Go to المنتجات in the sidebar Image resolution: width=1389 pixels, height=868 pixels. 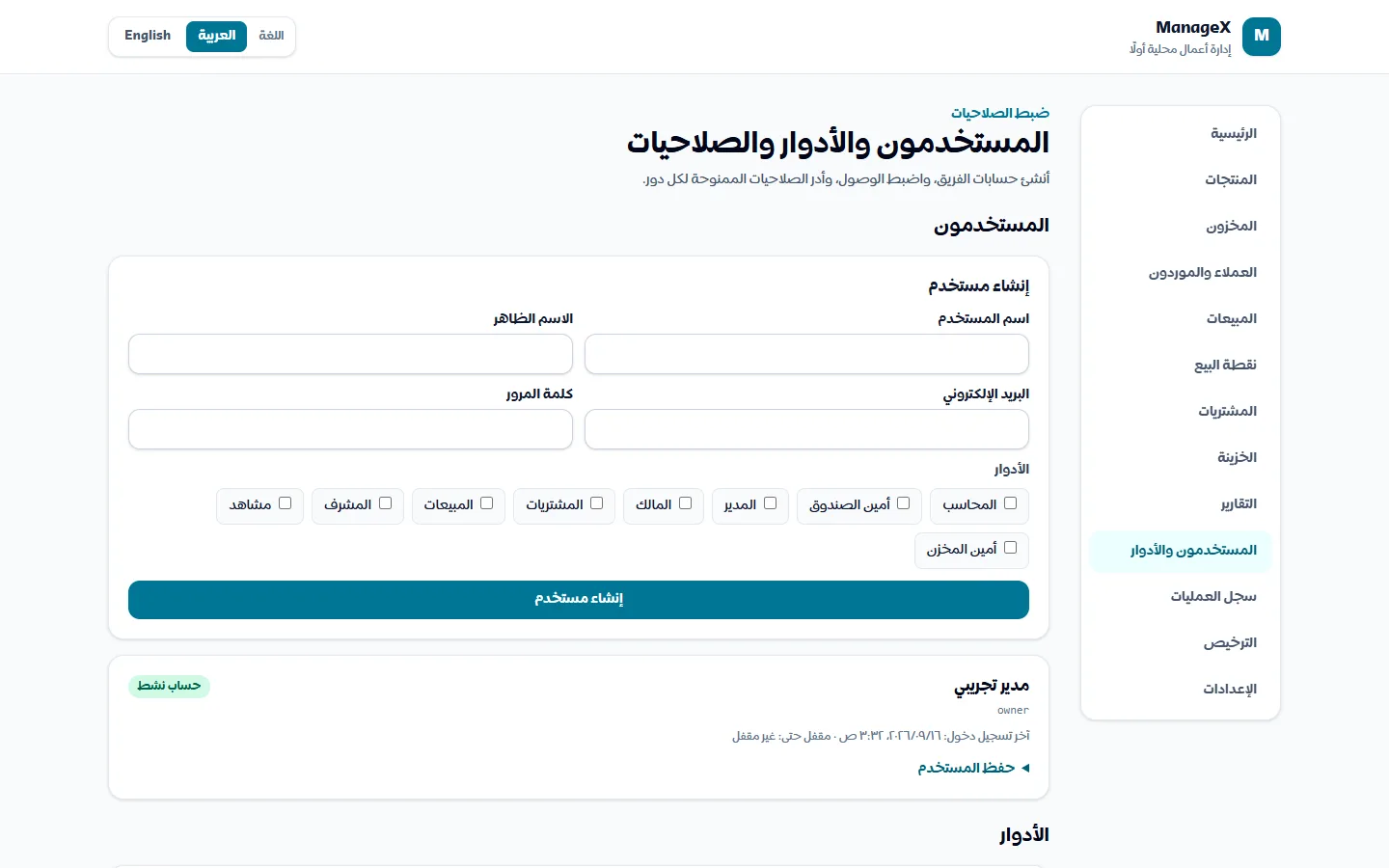click(x=1181, y=179)
